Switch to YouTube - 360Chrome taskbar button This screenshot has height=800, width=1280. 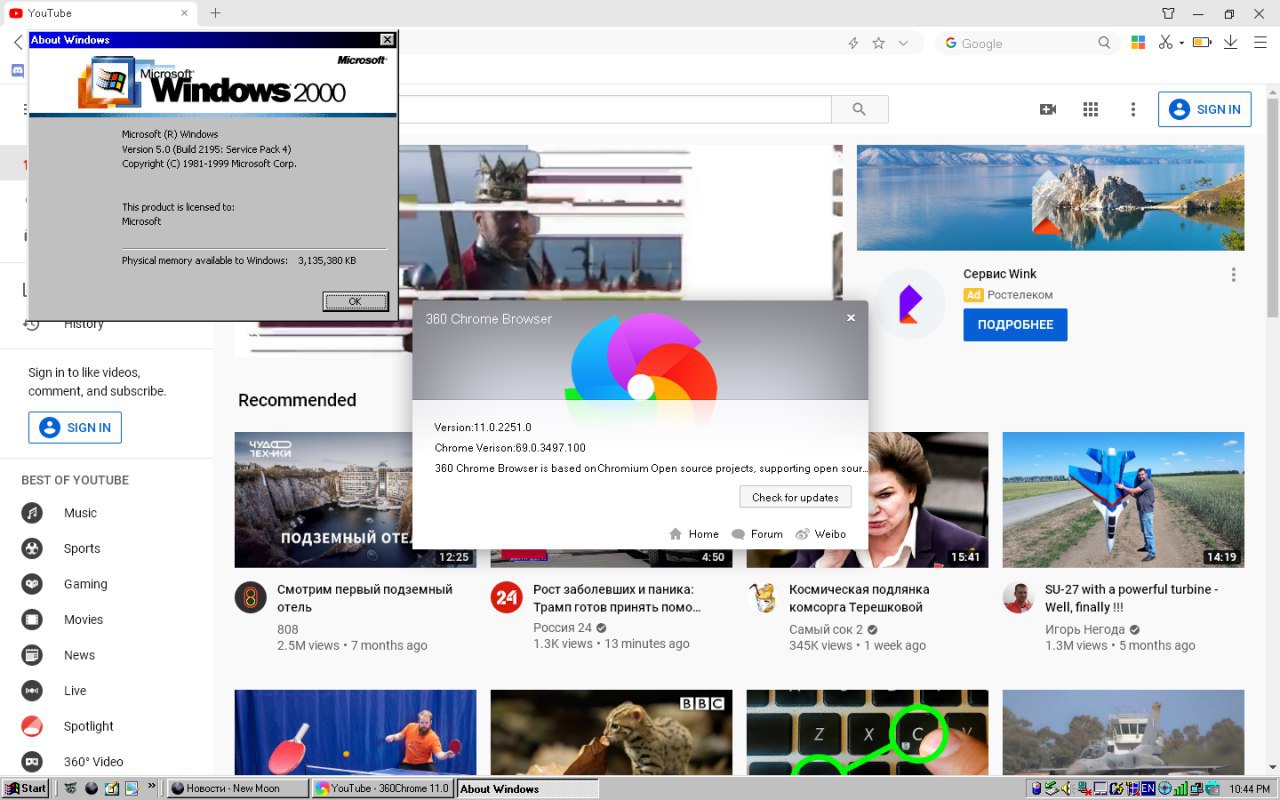382,788
